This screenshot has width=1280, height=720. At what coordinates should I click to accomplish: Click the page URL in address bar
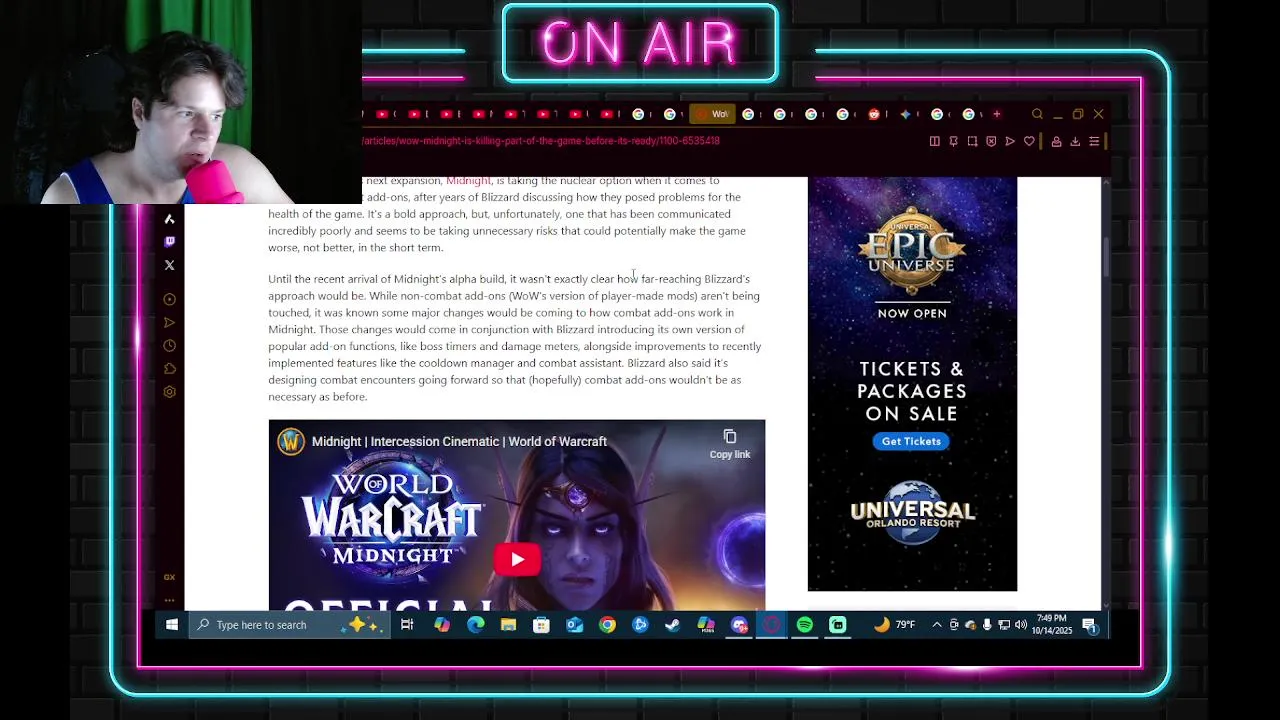click(x=541, y=141)
